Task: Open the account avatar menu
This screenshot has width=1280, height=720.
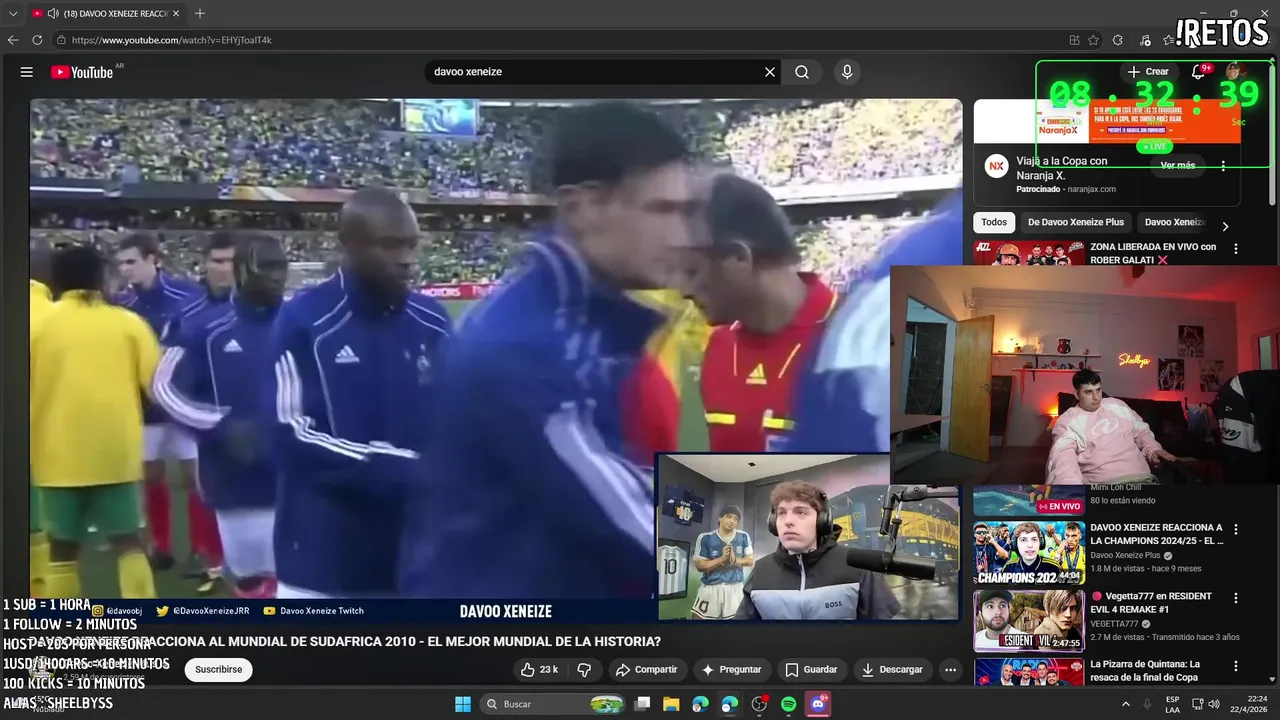Action: tap(1235, 72)
